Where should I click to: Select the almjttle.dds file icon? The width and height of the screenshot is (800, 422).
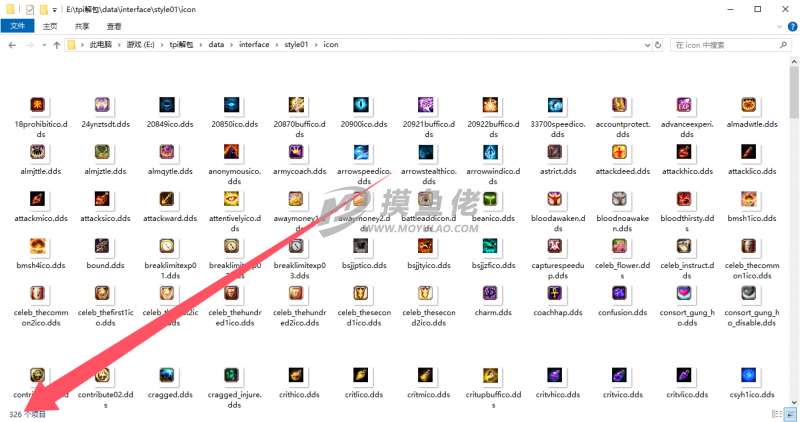38,152
